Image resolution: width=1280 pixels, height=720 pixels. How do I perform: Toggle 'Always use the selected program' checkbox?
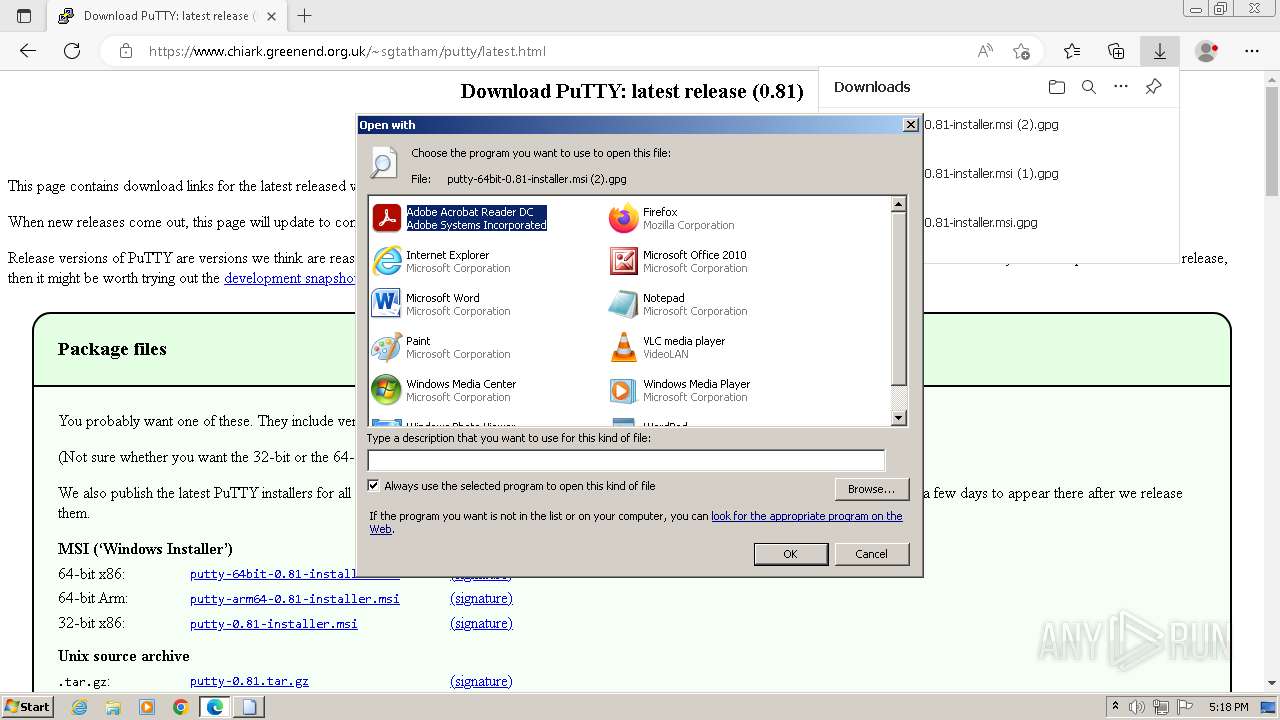coord(374,486)
